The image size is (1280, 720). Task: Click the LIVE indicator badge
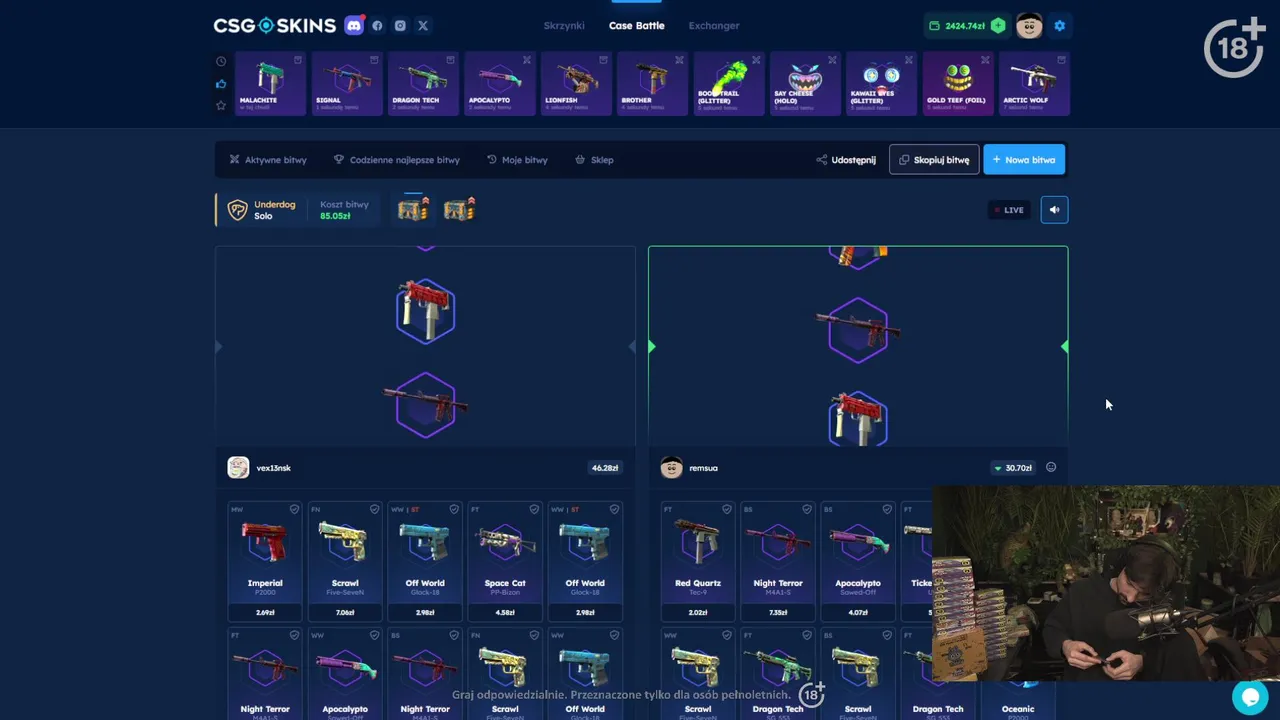click(1009, 210)
